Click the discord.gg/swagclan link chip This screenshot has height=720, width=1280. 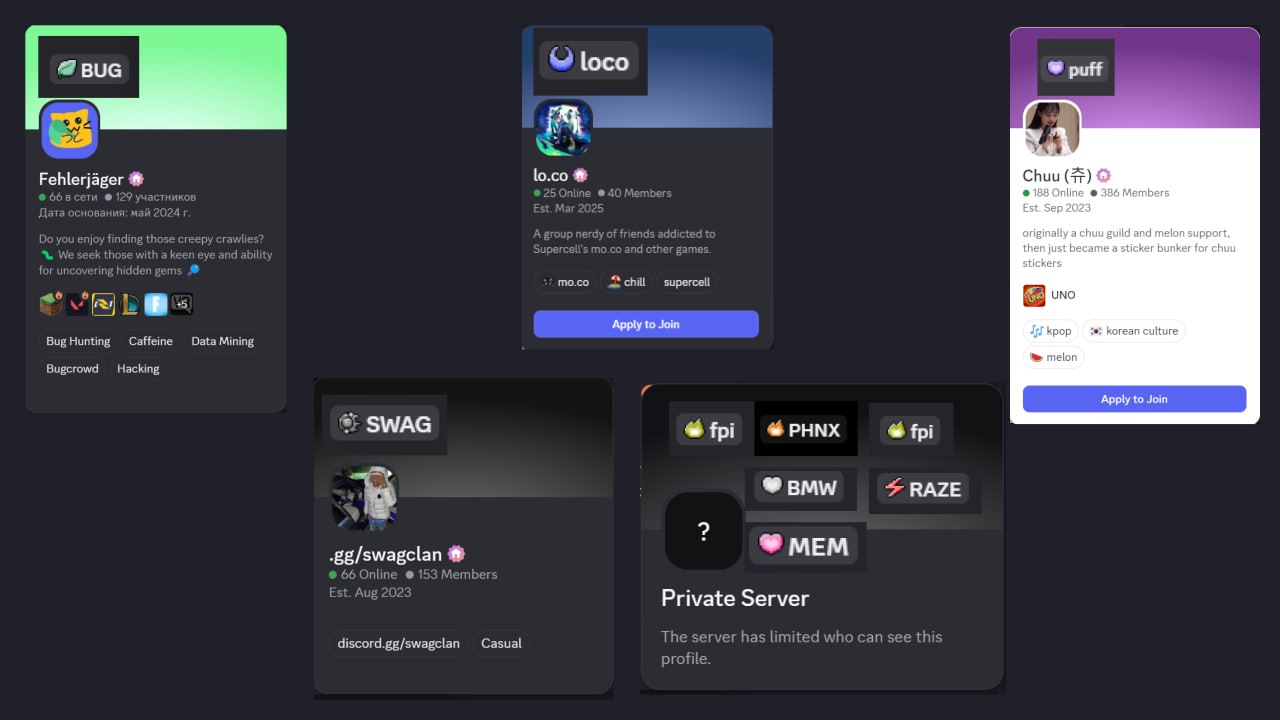point(399,643)
